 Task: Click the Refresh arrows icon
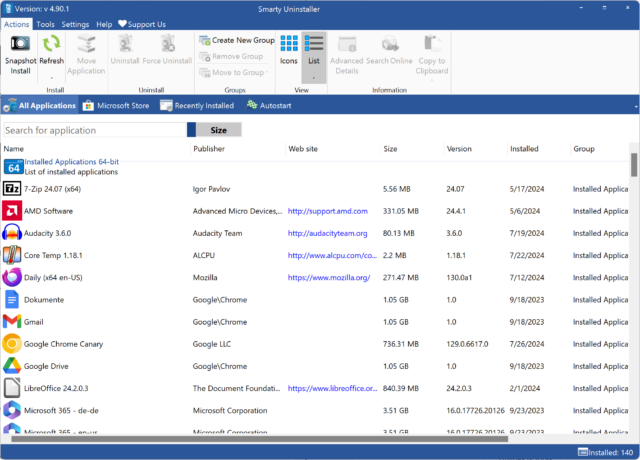click(51, 43)
